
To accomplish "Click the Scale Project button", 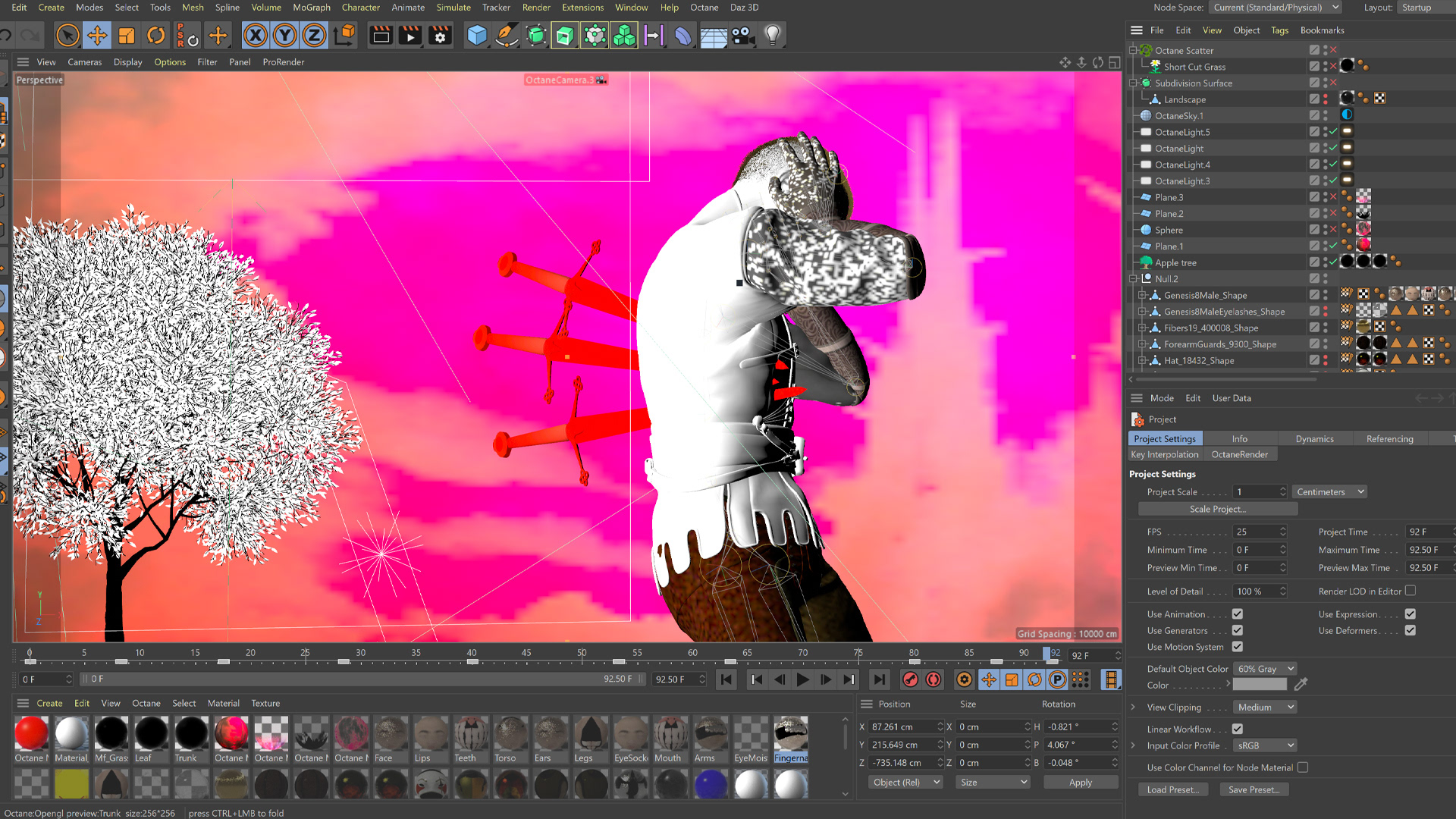I will 1217,510.
